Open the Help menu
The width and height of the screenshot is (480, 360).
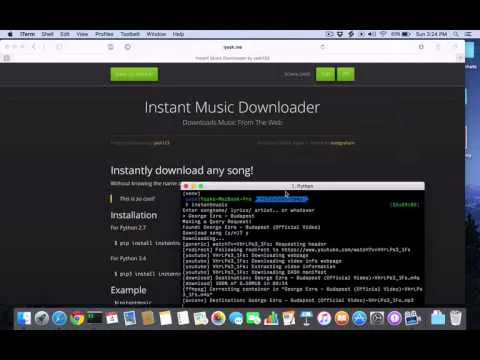178,34
